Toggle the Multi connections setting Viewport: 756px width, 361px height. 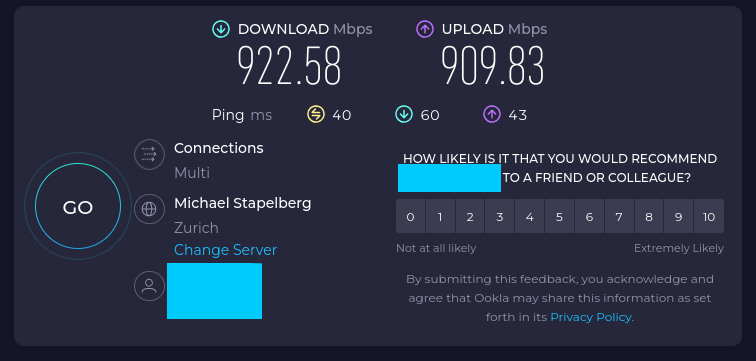click(192, 173)
